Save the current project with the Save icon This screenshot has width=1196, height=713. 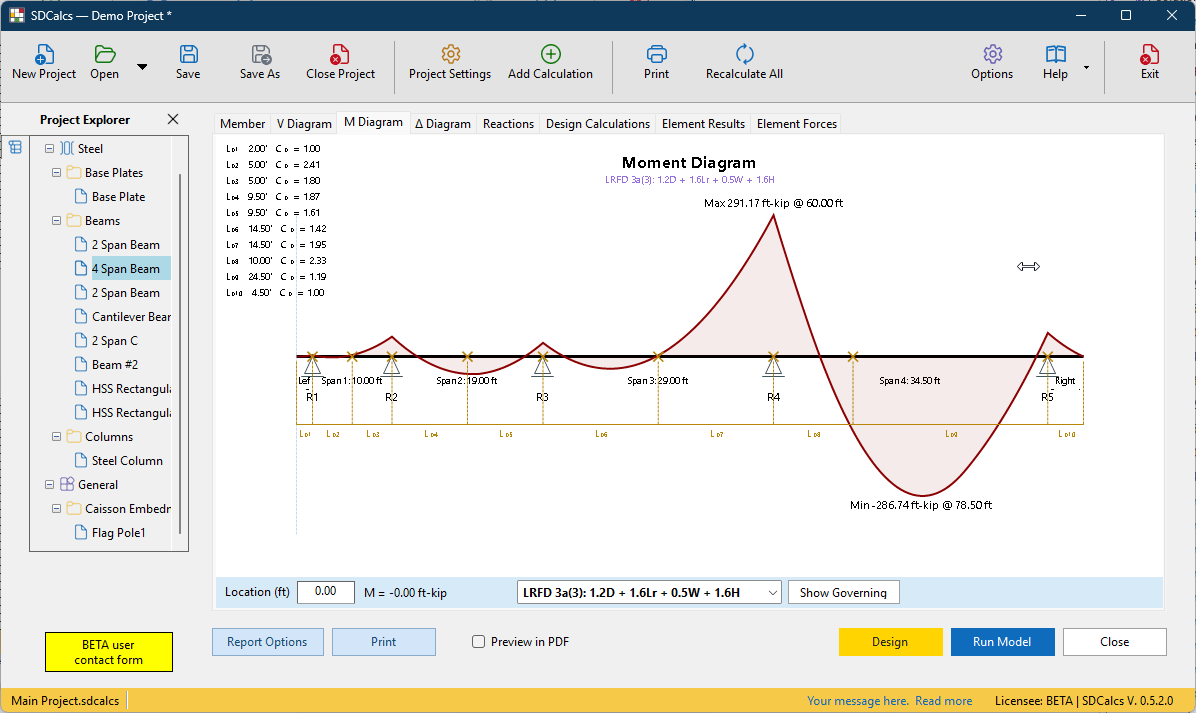point(188,62)
